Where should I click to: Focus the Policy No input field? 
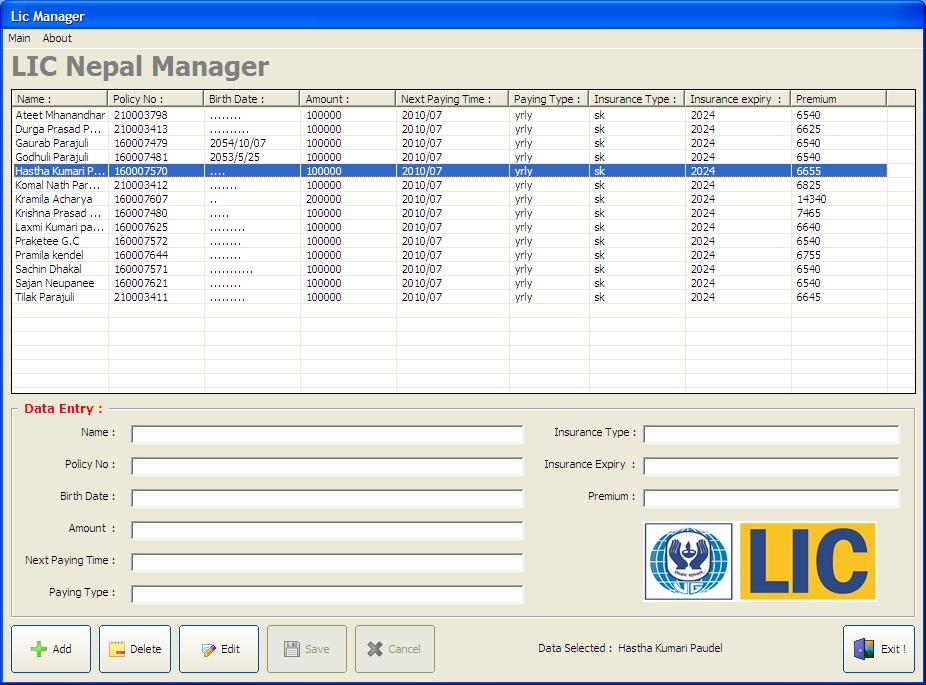click(327, 466)
